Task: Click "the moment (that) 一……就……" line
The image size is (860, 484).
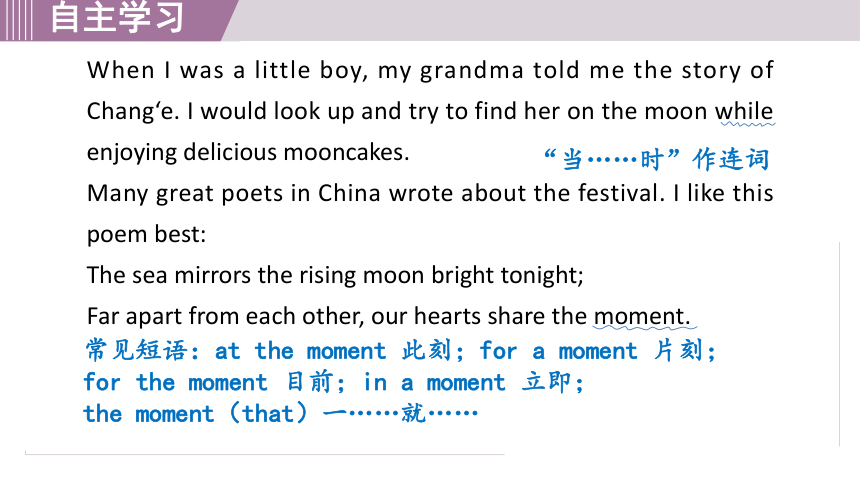Action: coord(280,413)
